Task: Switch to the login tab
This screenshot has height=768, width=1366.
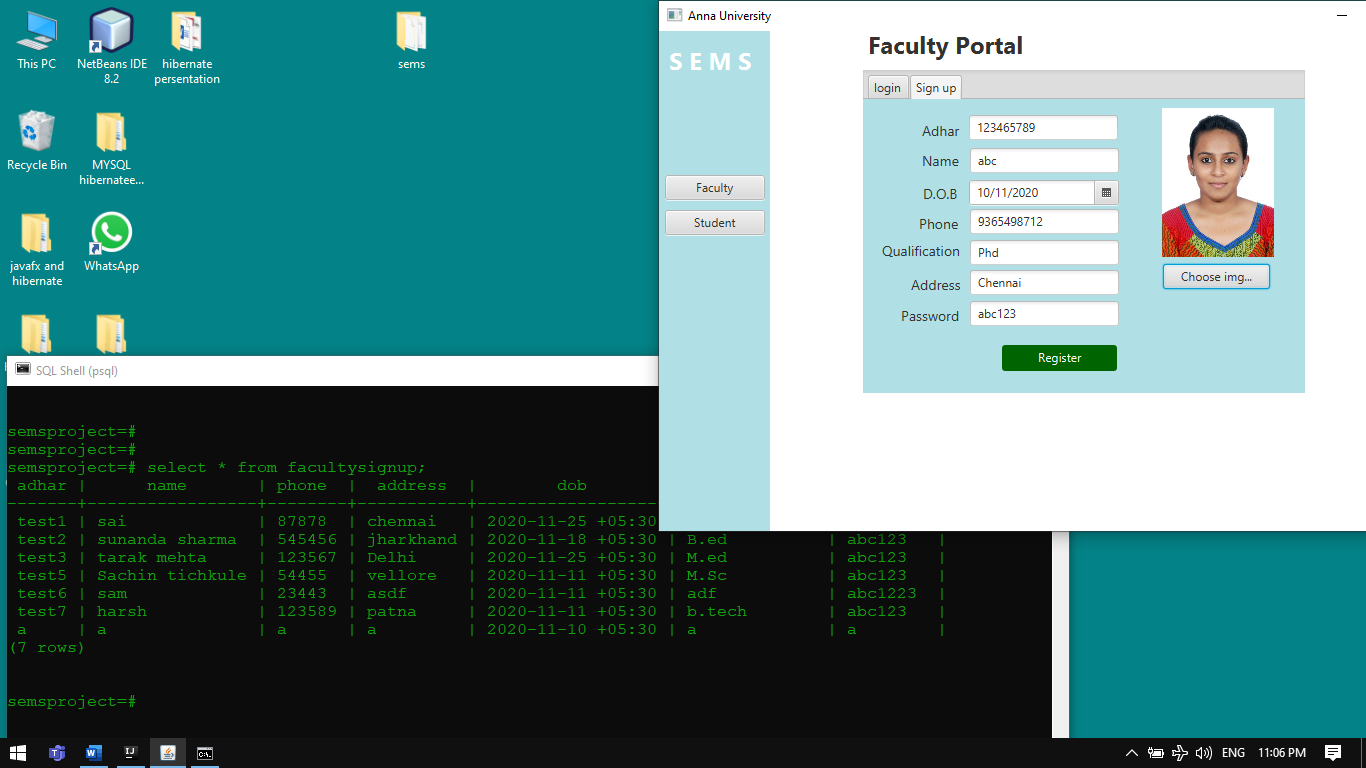Action: coord(886,87)
